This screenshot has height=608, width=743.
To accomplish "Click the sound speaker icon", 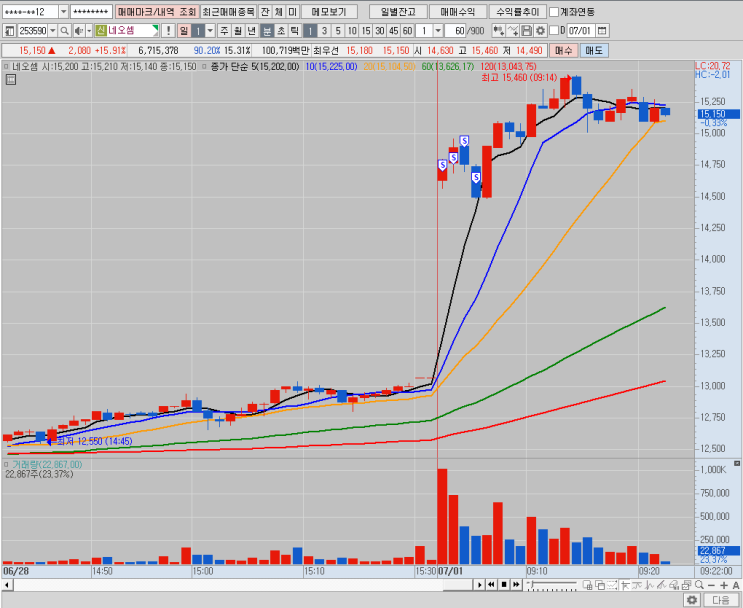I will tap(78, 31).
